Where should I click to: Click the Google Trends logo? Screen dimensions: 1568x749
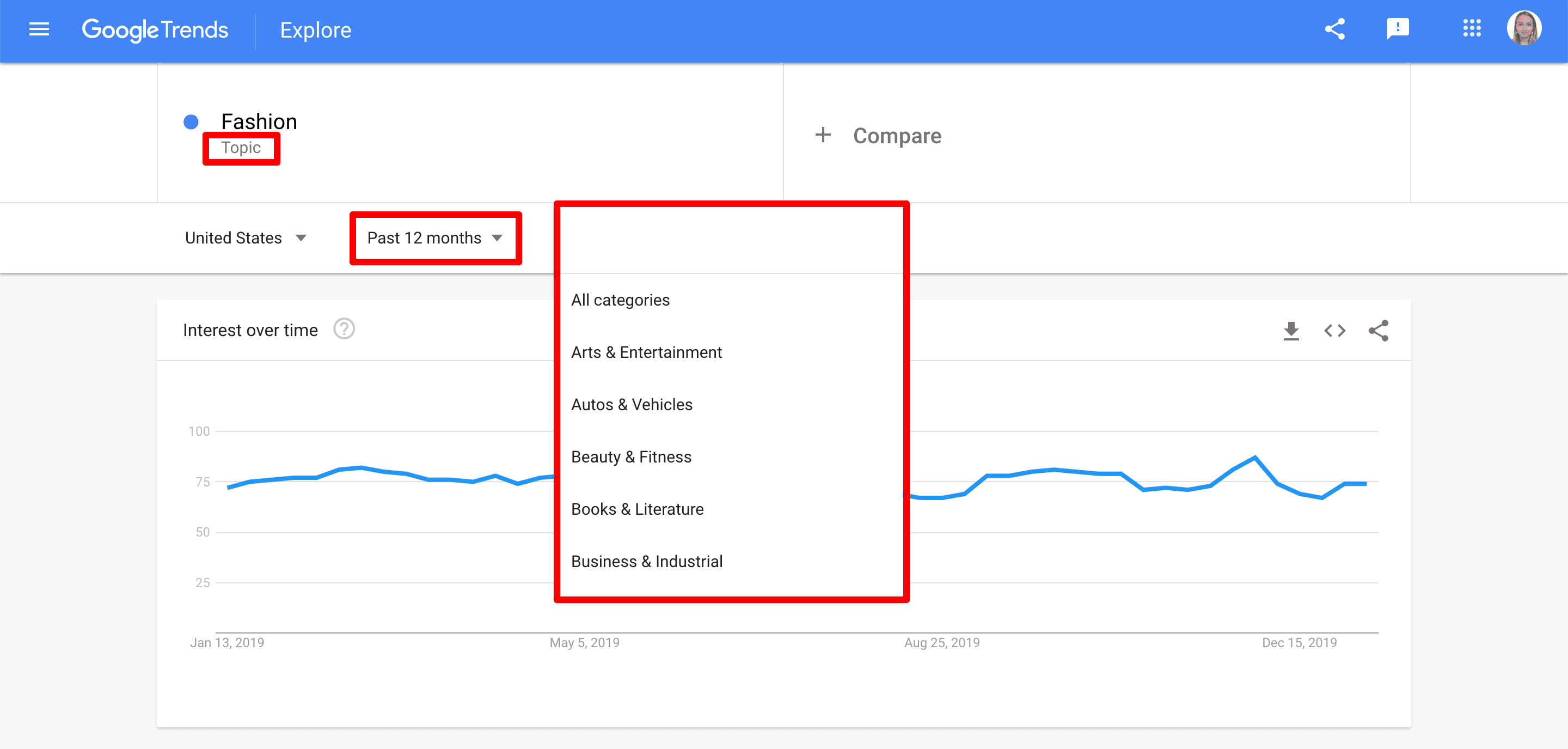pos(155,30)
